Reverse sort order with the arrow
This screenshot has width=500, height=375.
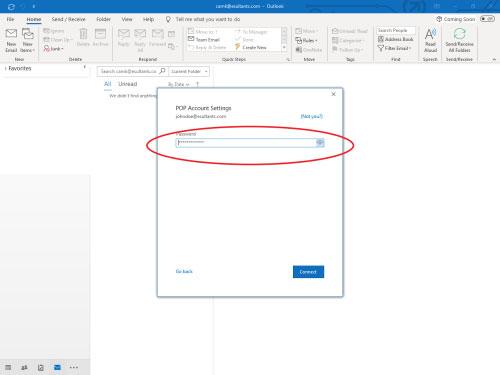[x=197, y=84]
